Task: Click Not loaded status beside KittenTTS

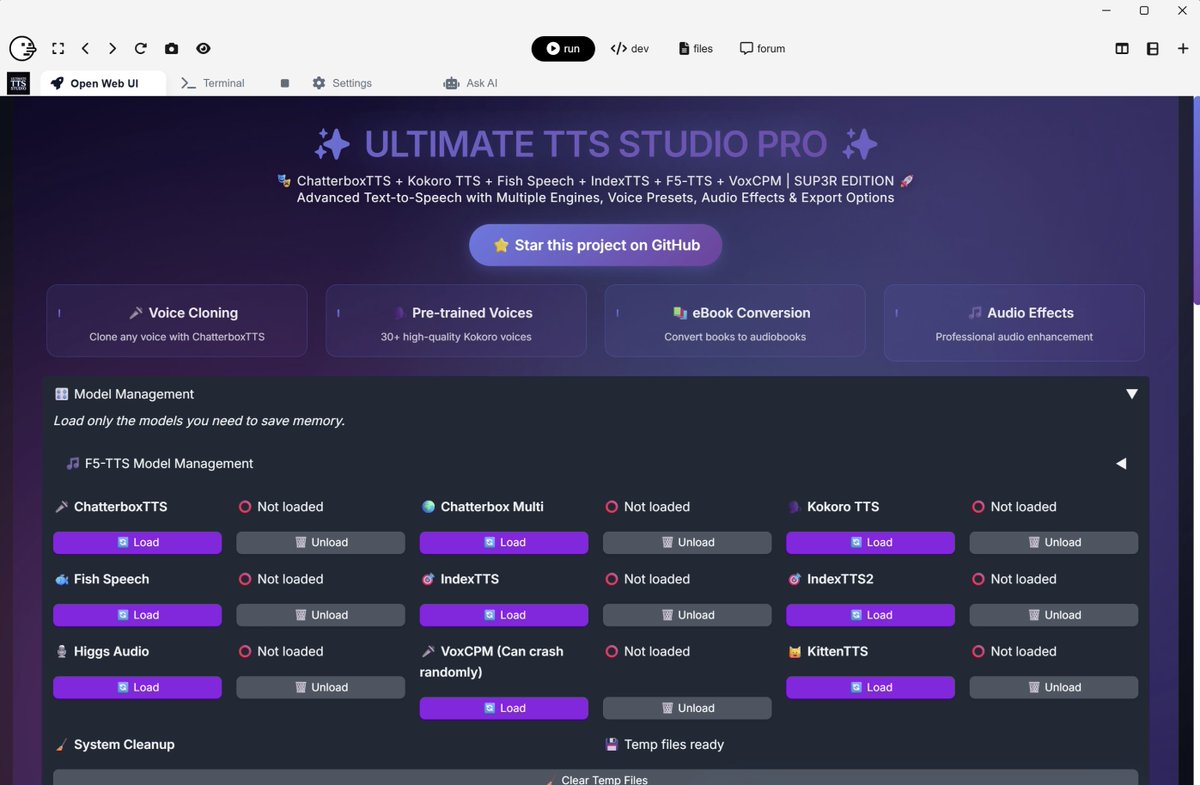Action: point(1014,651)
